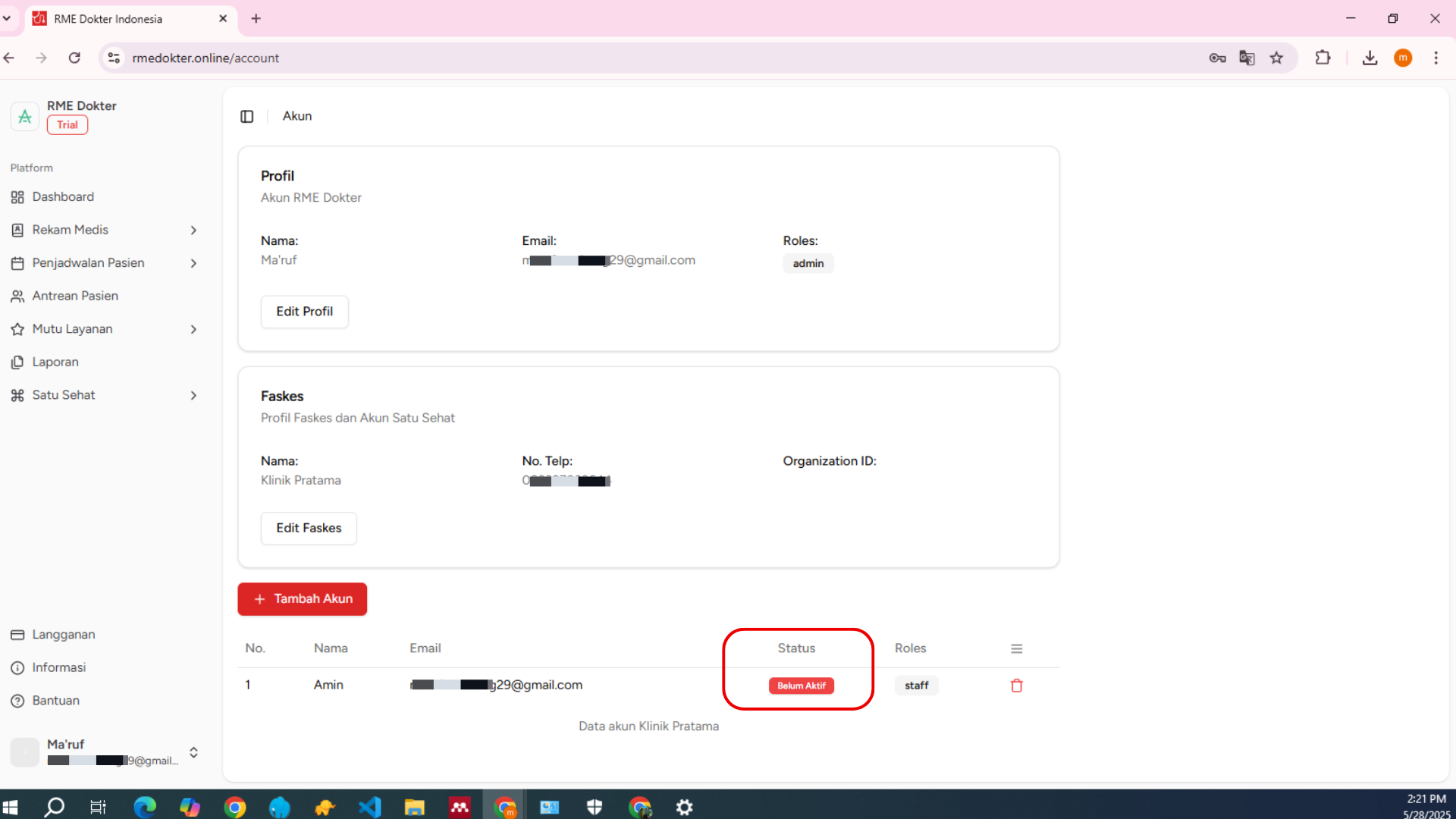Click Edit Faskes button
The image size is (1456, 819).
tap(309, 529)
